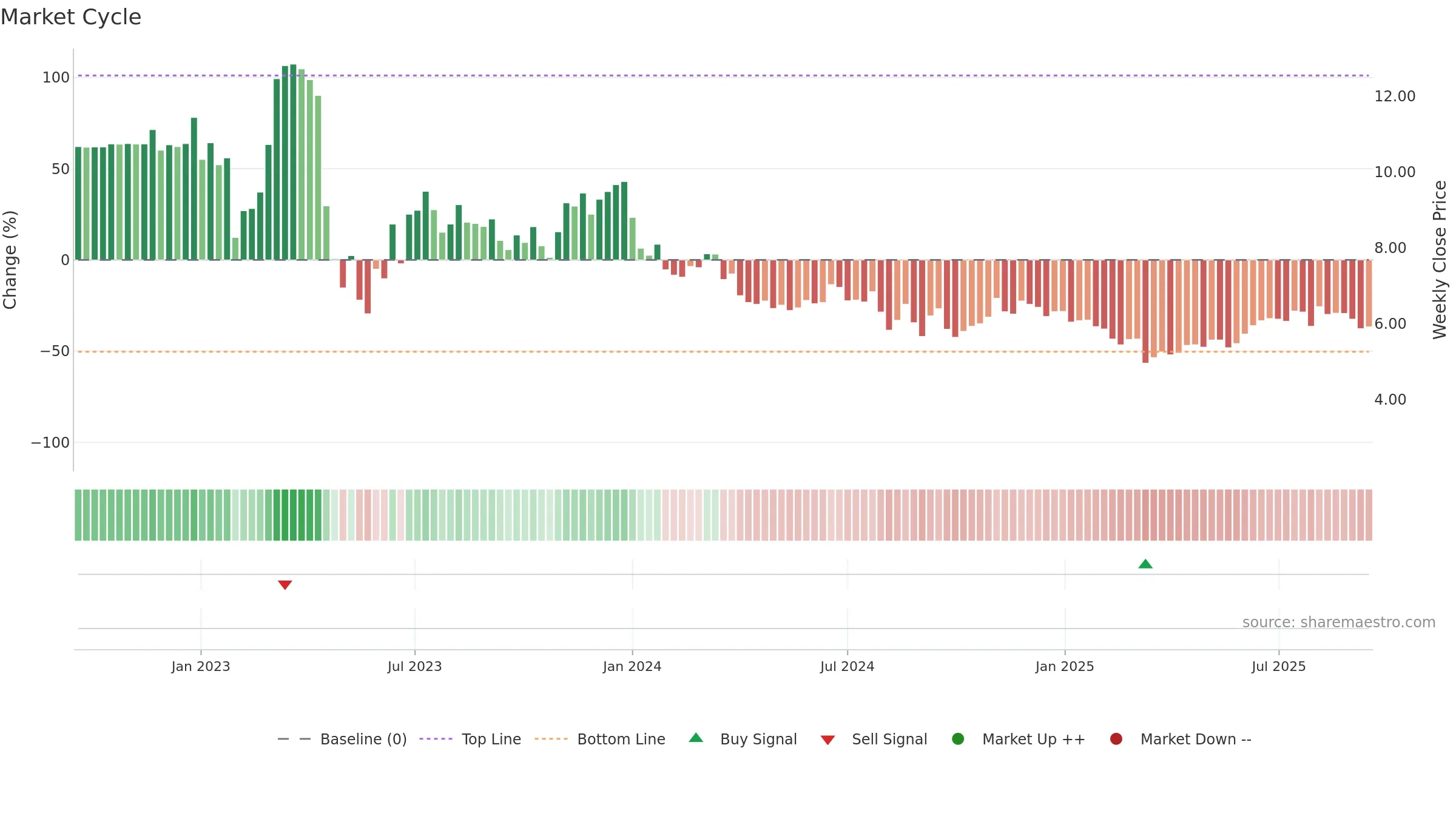This screenshot has width=1456, height=819.
Task: Click the red triangle icon in the legend
Action: (828, 740)
